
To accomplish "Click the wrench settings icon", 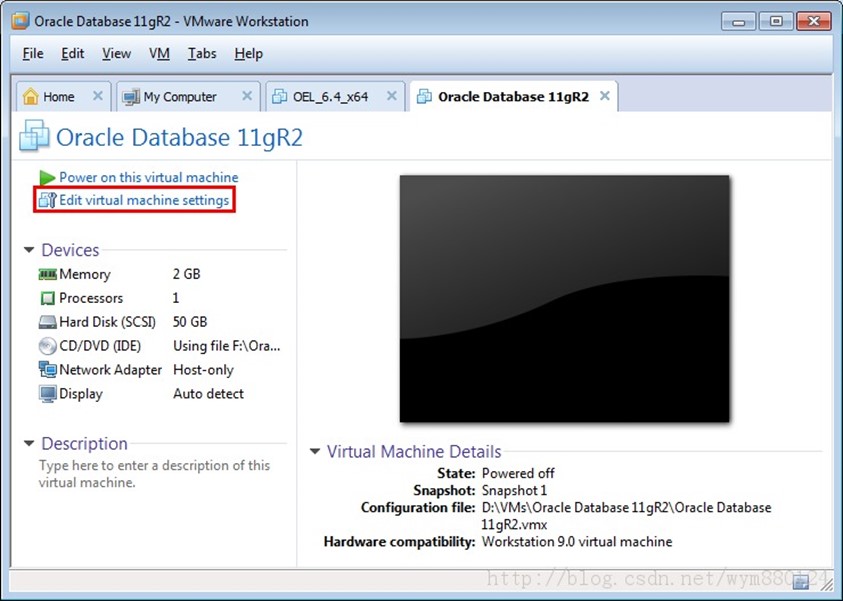I will tap(47, 200).
